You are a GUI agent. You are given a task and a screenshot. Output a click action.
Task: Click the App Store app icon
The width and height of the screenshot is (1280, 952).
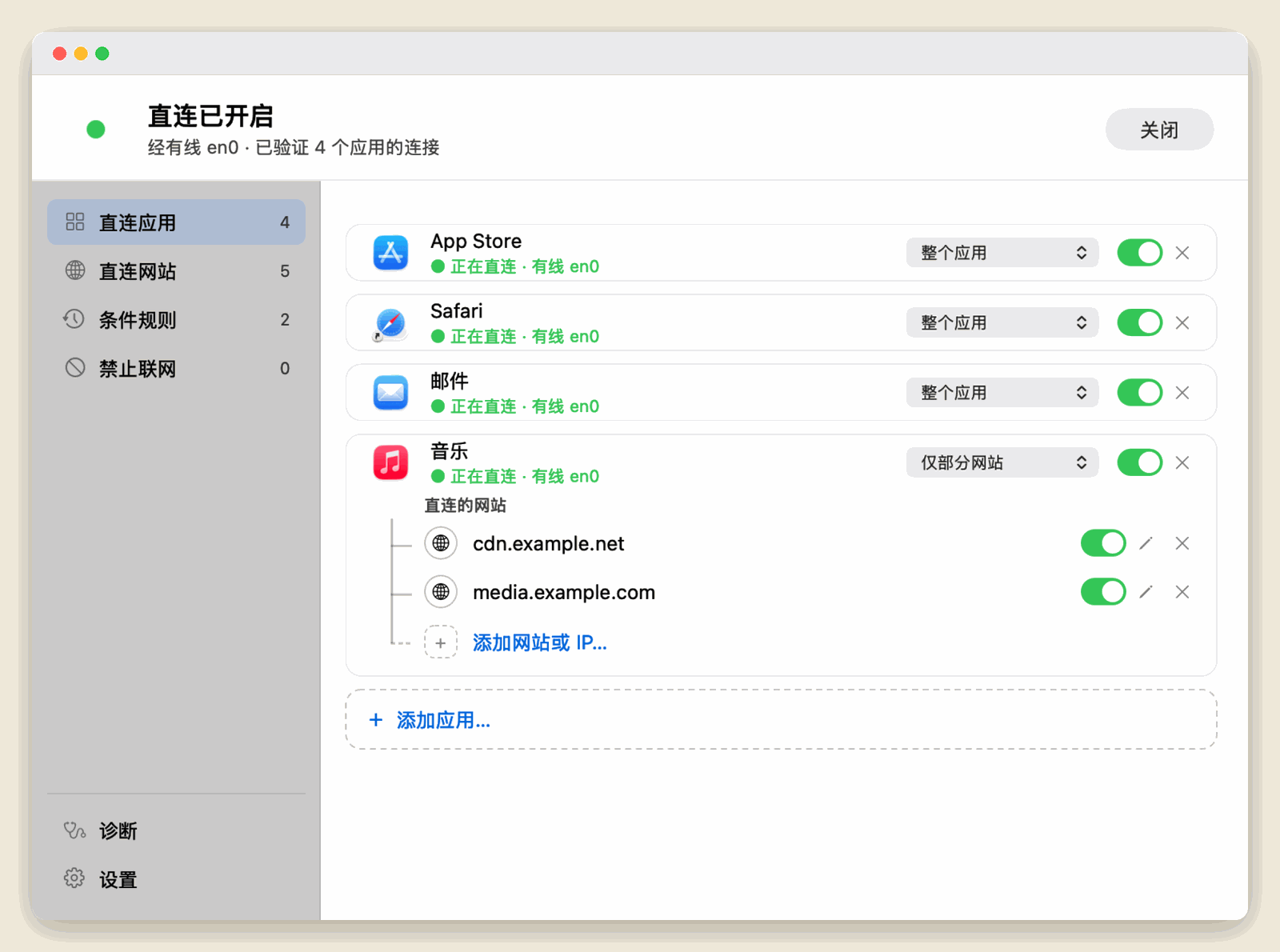click(x=390, y=253)
